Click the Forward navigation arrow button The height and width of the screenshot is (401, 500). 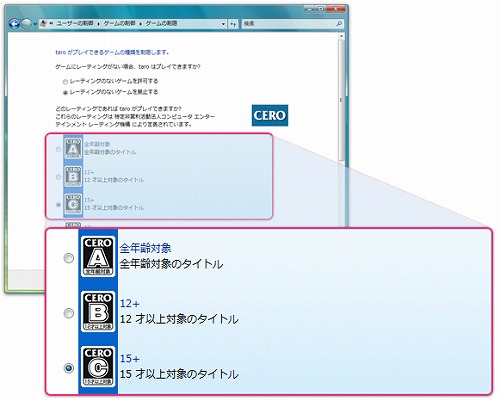pyautogui.click(x=26, y=24)
